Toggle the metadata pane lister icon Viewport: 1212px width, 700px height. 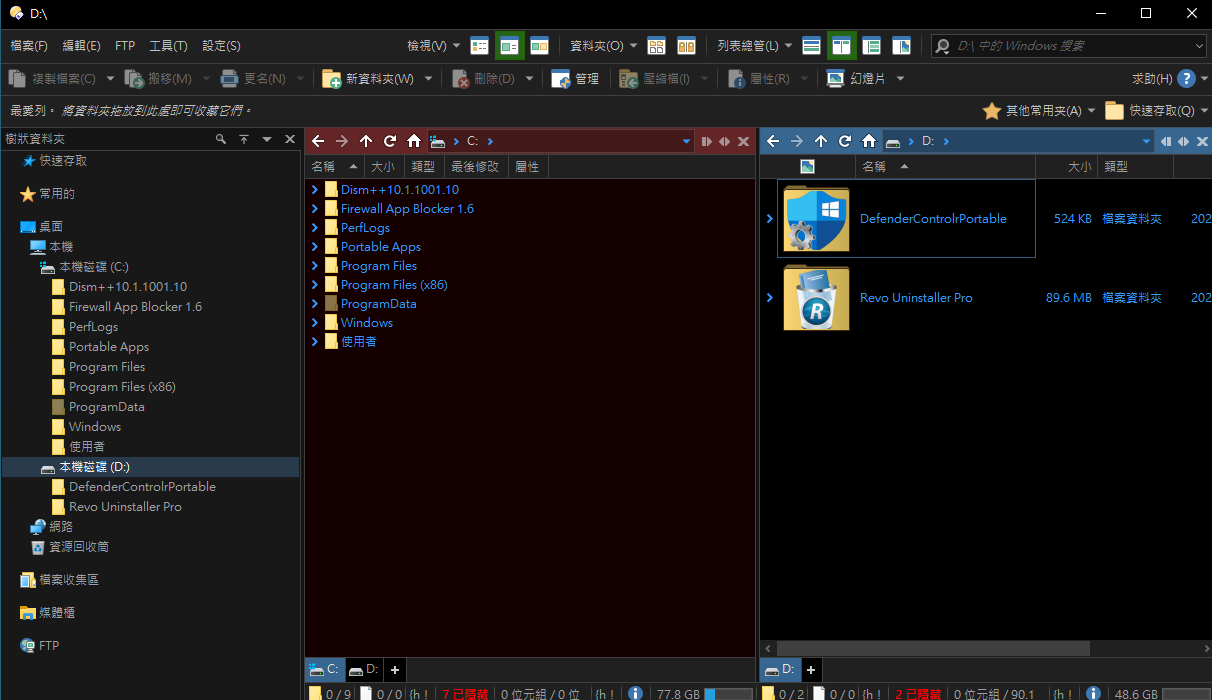pyautogui.click(x=902, y=45)
